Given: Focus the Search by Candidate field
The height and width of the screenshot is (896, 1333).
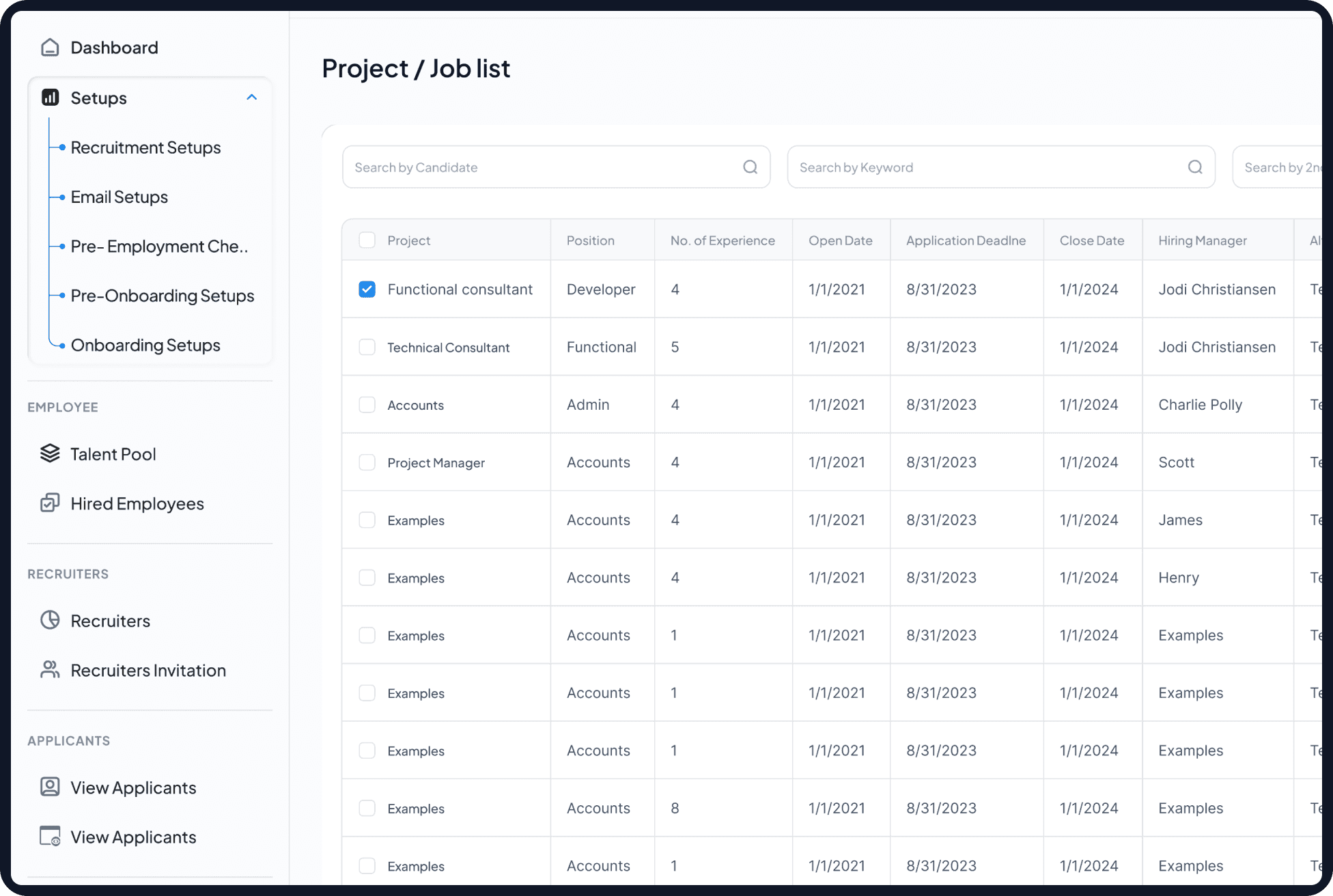Looking at the screenshot, I should (556, 167).
